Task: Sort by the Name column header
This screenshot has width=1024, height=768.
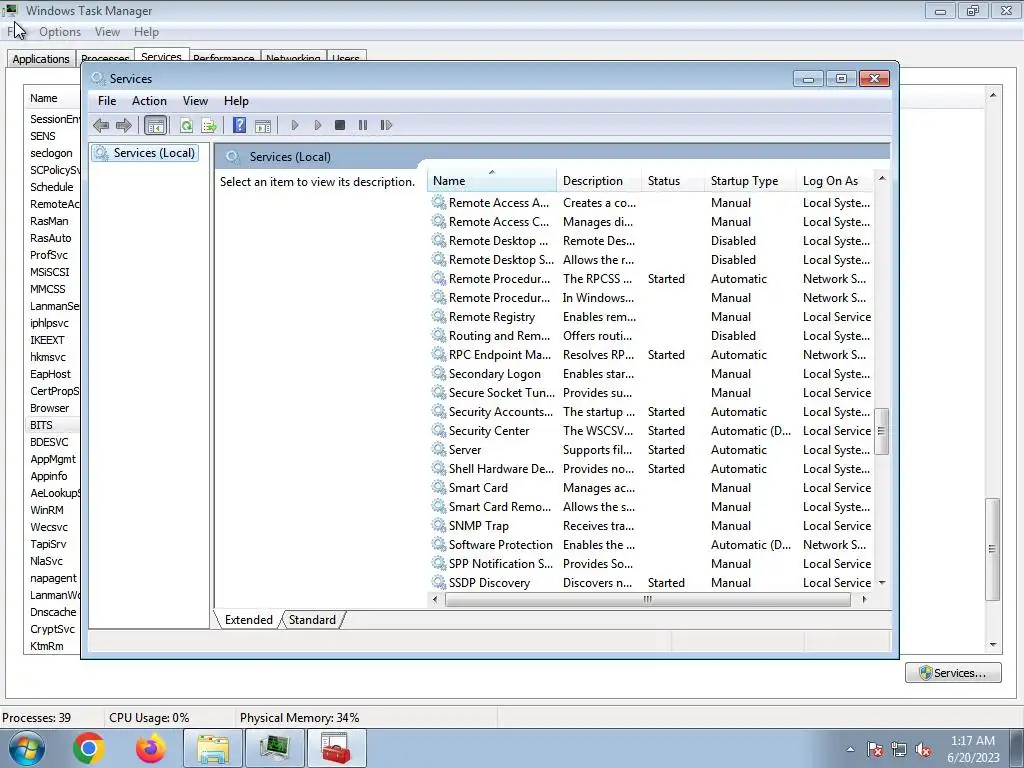Action: 492,181
